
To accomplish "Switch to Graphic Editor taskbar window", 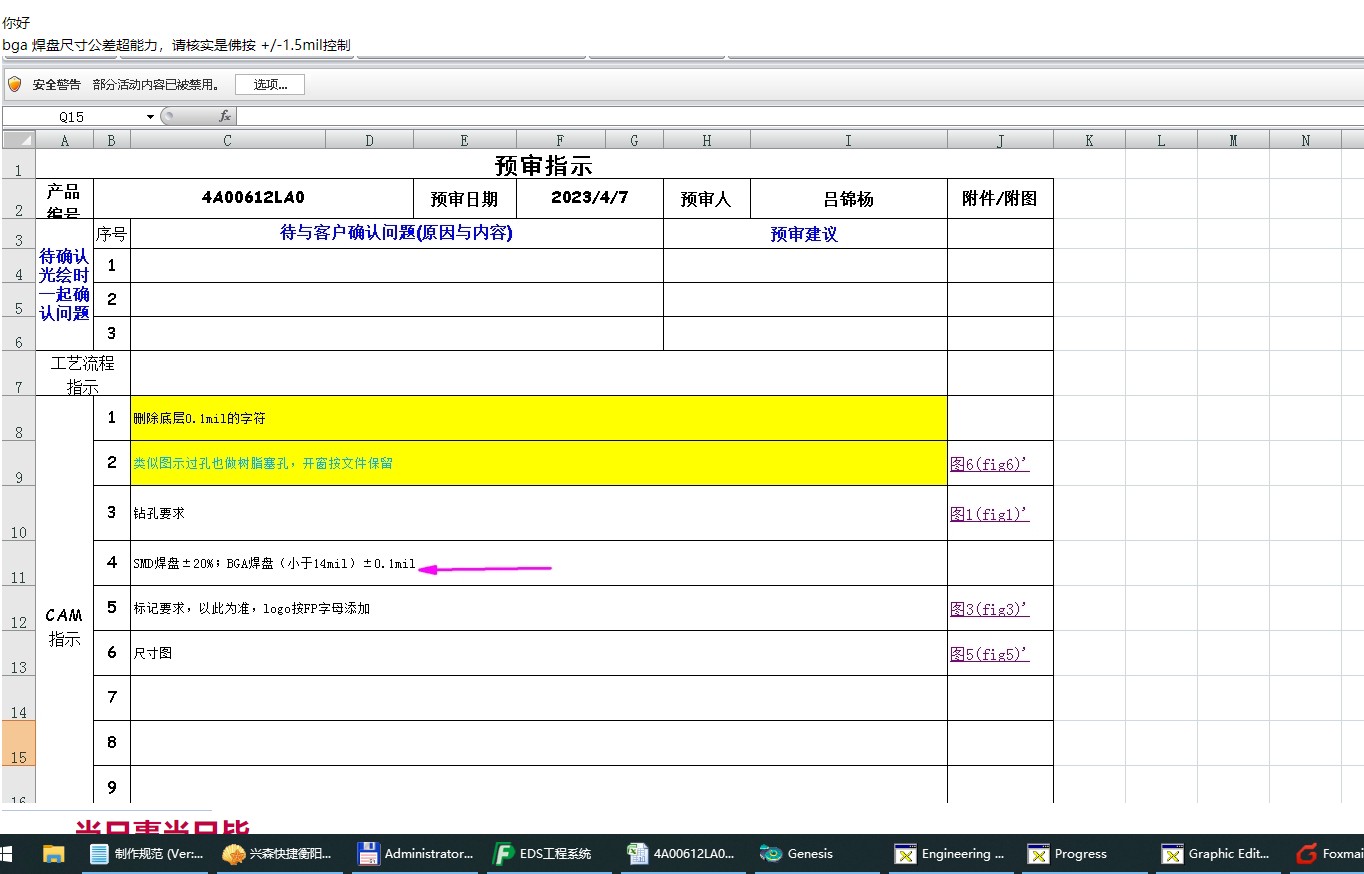I will [x=1219, y=854].
